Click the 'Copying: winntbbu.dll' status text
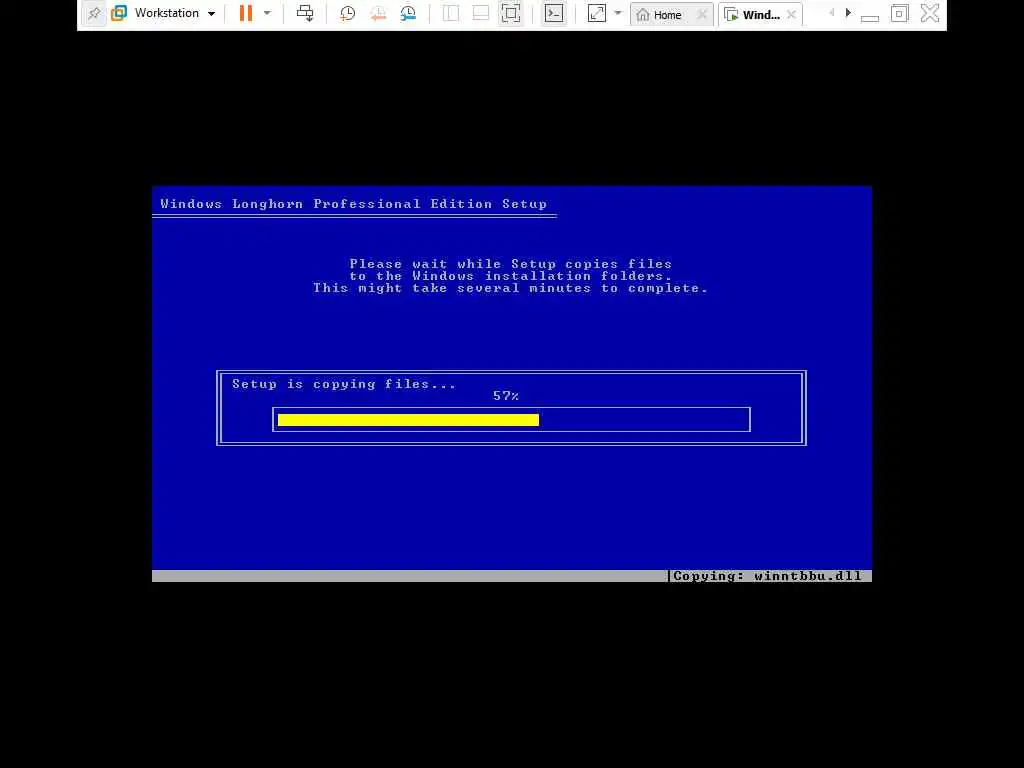The image size is (1024, 768). click(x=767, y=576)
